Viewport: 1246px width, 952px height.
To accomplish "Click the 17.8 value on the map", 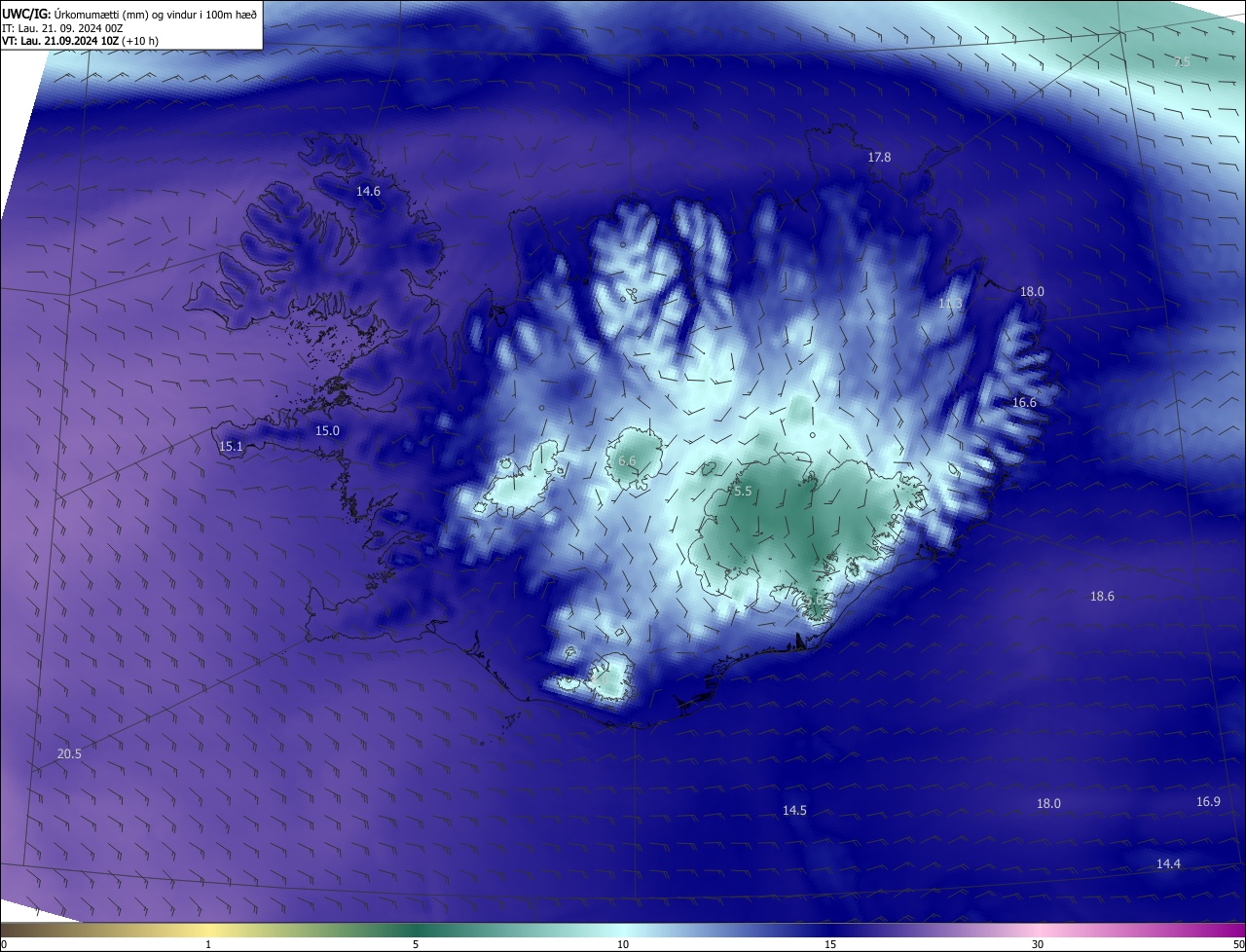I will tap(879, 157).
